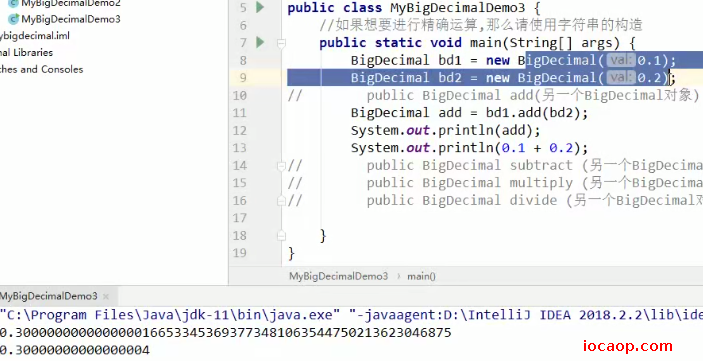Image resolution: width=703 pixels, height=361 pixels.
Task: Click fold end marker on line 18
Action: pyautogui.click(x=282, y=235)
